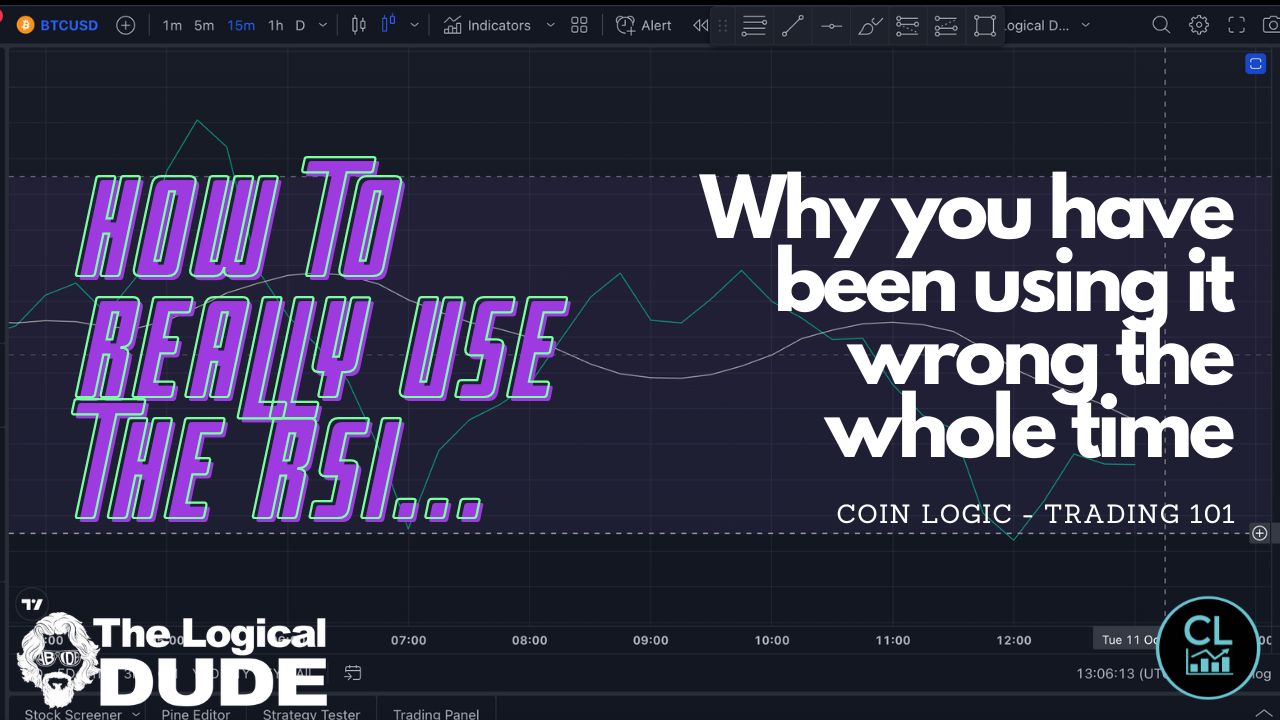Open the Indicators dialog
Screen dimensions: 1280x720
487,25
